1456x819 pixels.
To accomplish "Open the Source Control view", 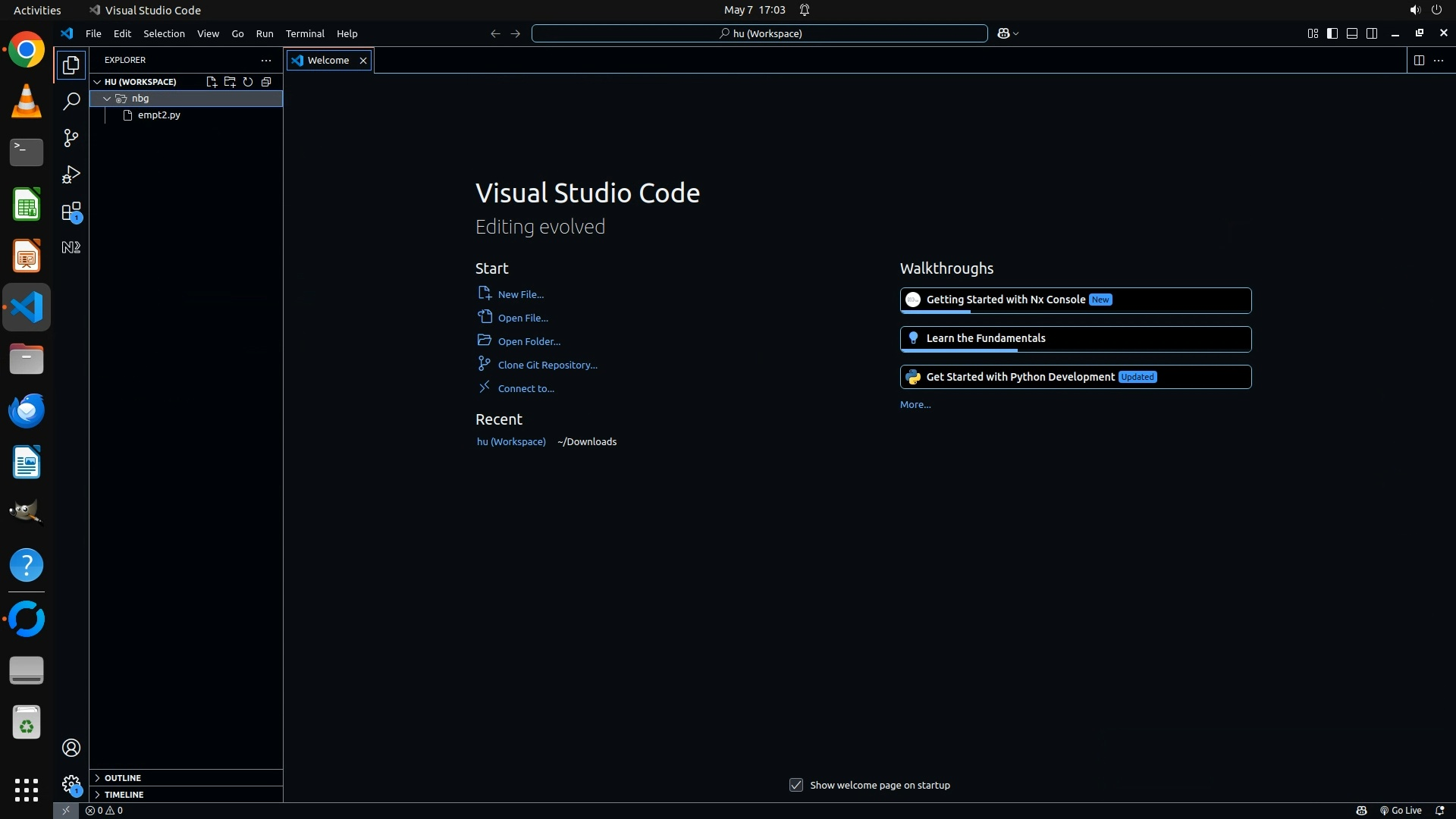I will click(x=71, y=138).
